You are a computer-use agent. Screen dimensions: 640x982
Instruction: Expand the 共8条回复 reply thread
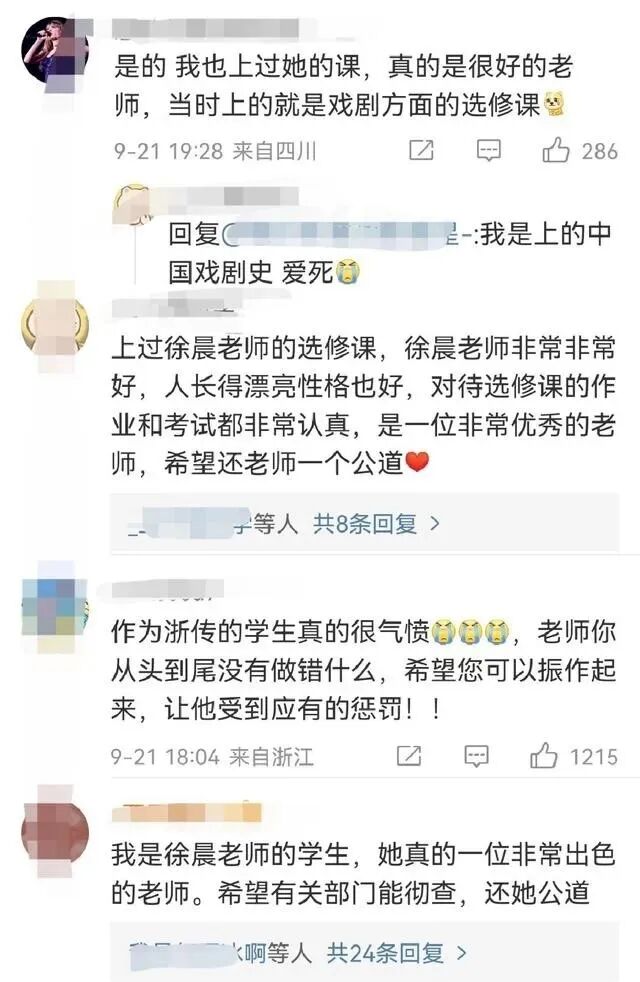[364, 524]
